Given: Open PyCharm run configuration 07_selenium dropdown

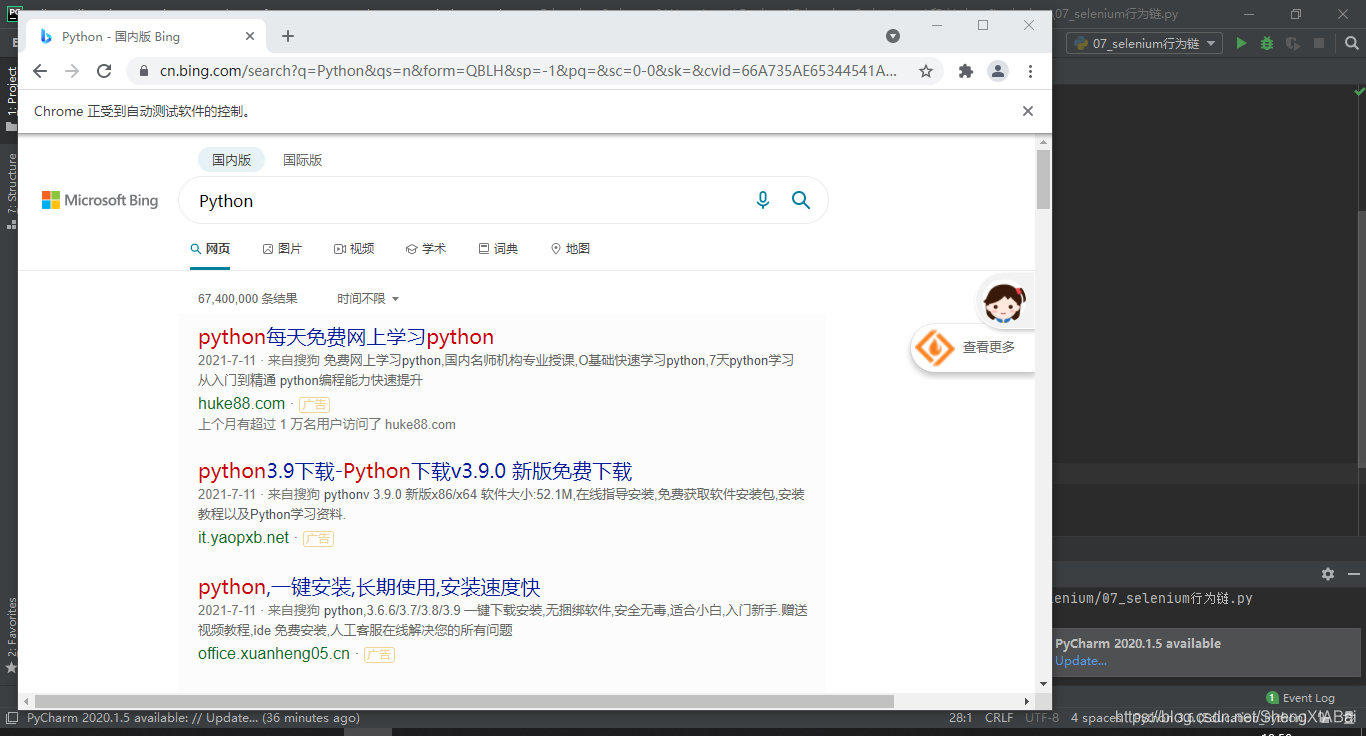Looking at the screenshot, I should click(x=1145, y=43).
